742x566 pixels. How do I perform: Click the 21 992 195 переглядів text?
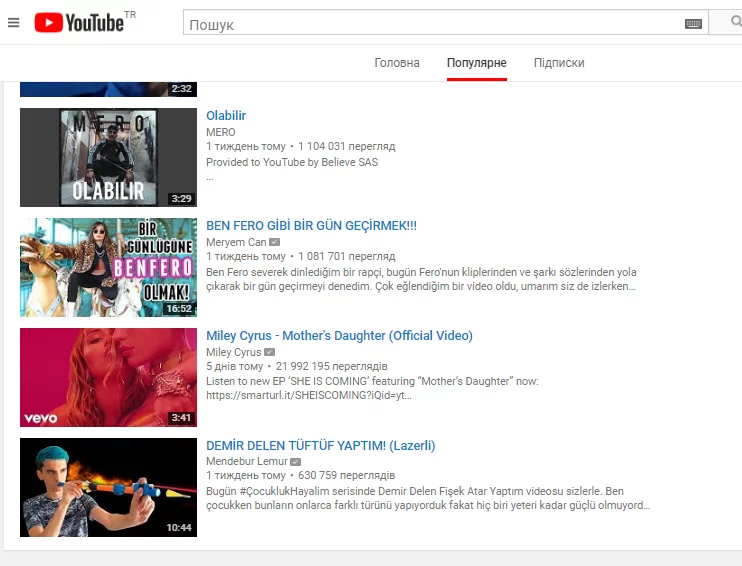tap(332, 366)
